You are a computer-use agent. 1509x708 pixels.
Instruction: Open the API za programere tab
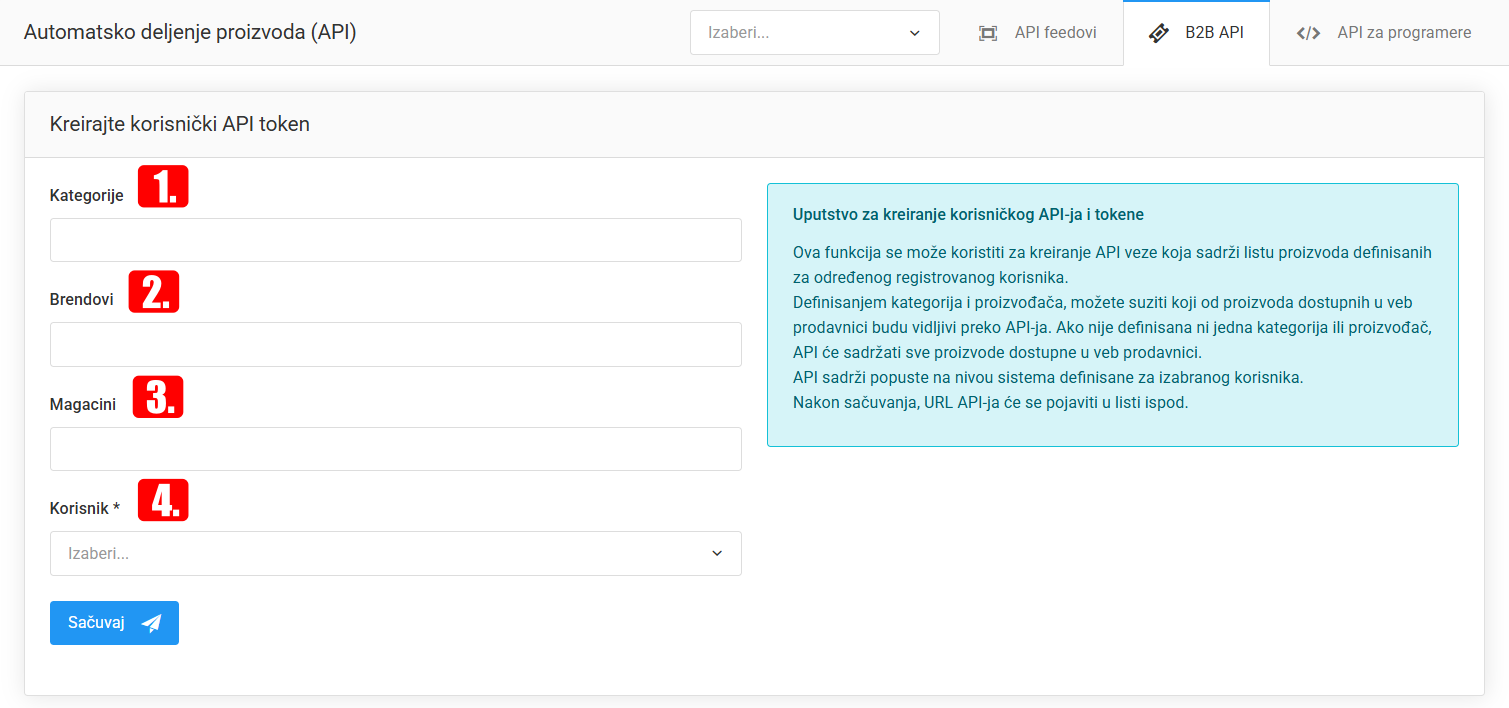[1383, 33]
